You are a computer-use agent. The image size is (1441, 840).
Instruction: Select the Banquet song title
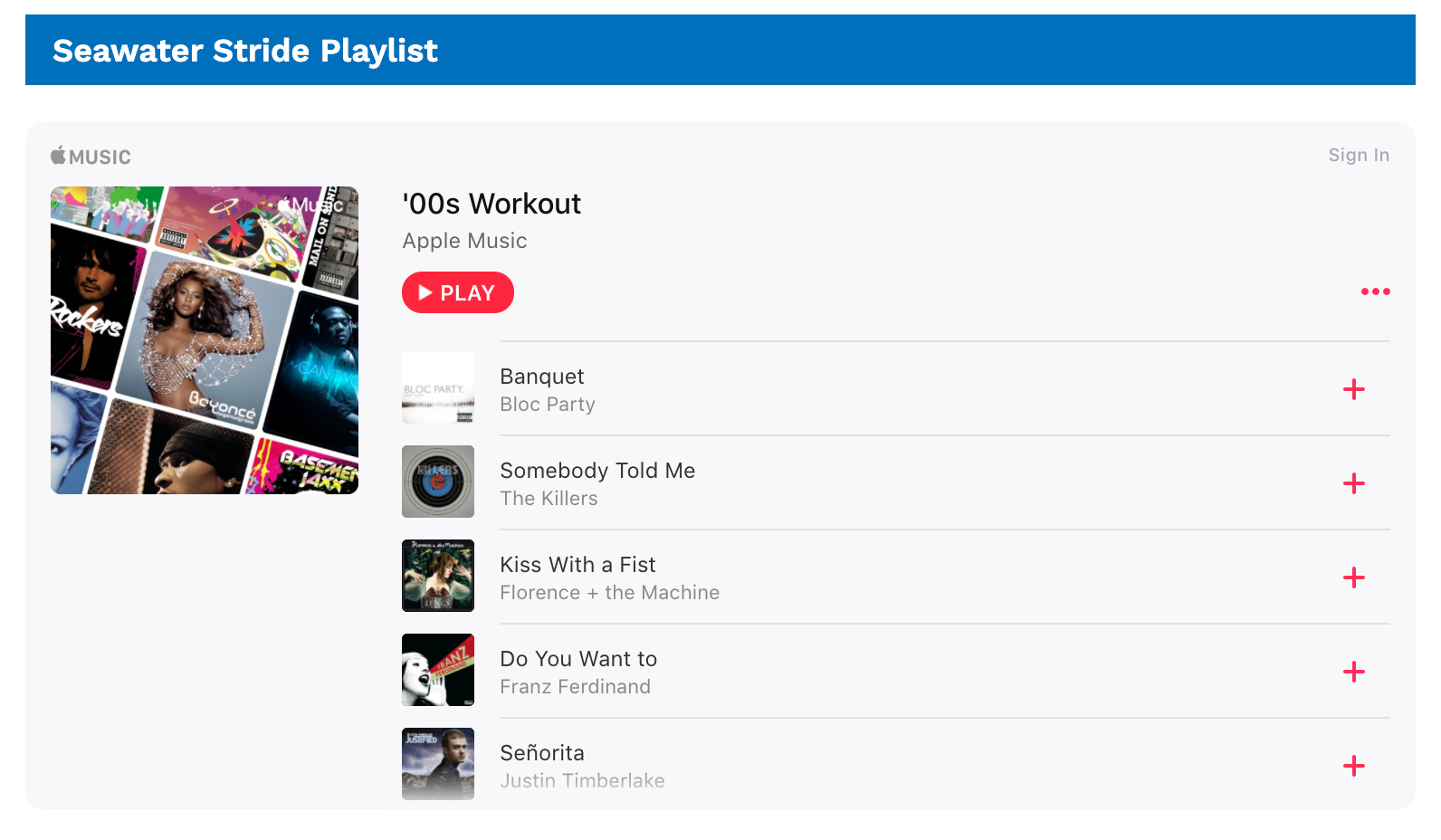(x=541, y=377)
